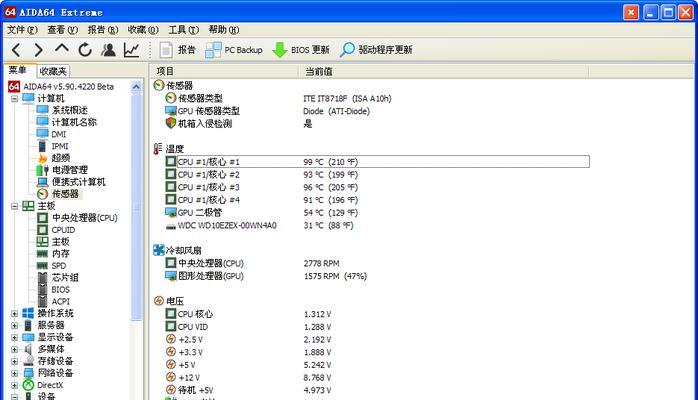Click the up-level arrow toolbar icon
698x400 pixels.
coord(62,49)
